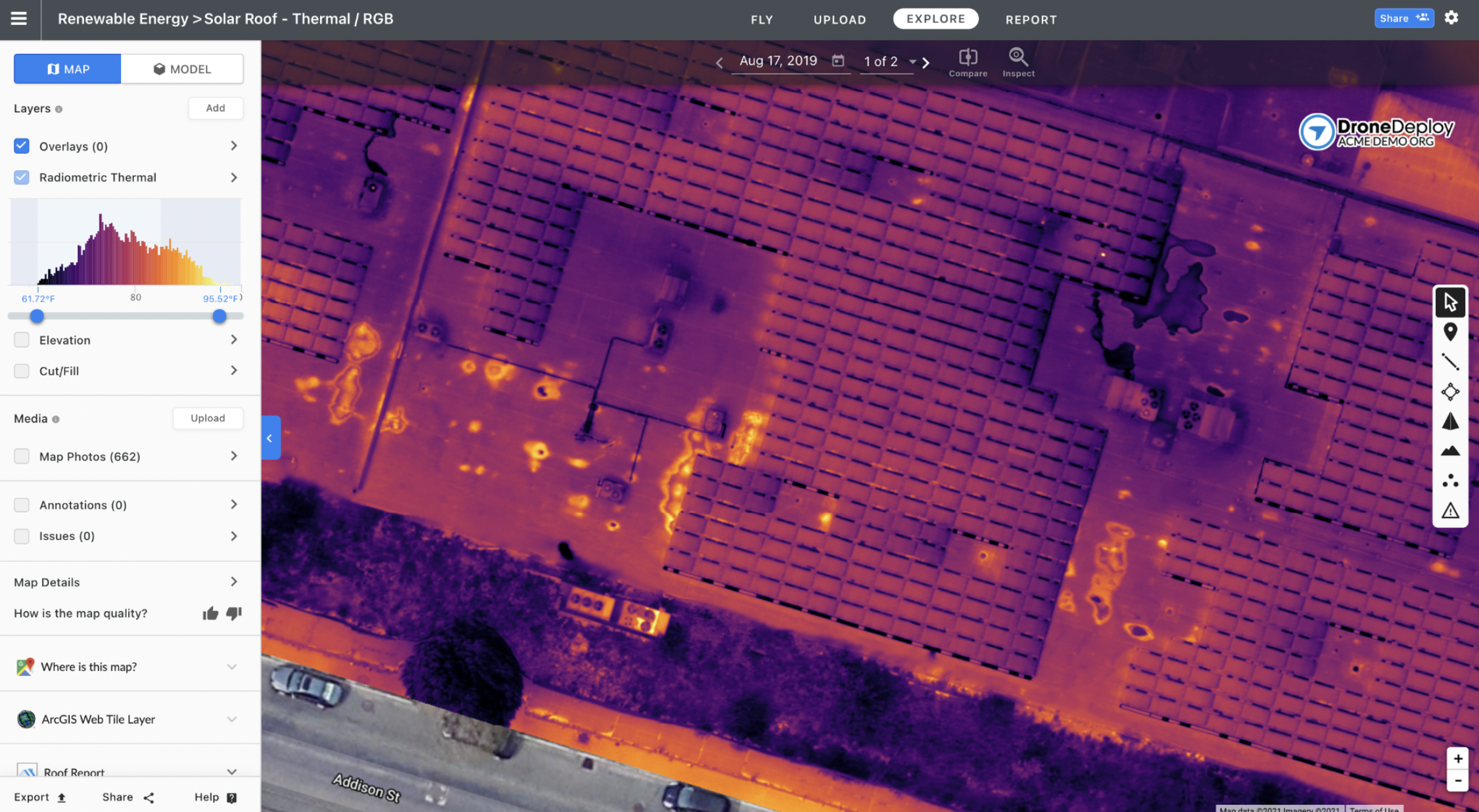Uncheck the Overlays checkbox
Screen dimensions: 1479x812
[22, 146]
